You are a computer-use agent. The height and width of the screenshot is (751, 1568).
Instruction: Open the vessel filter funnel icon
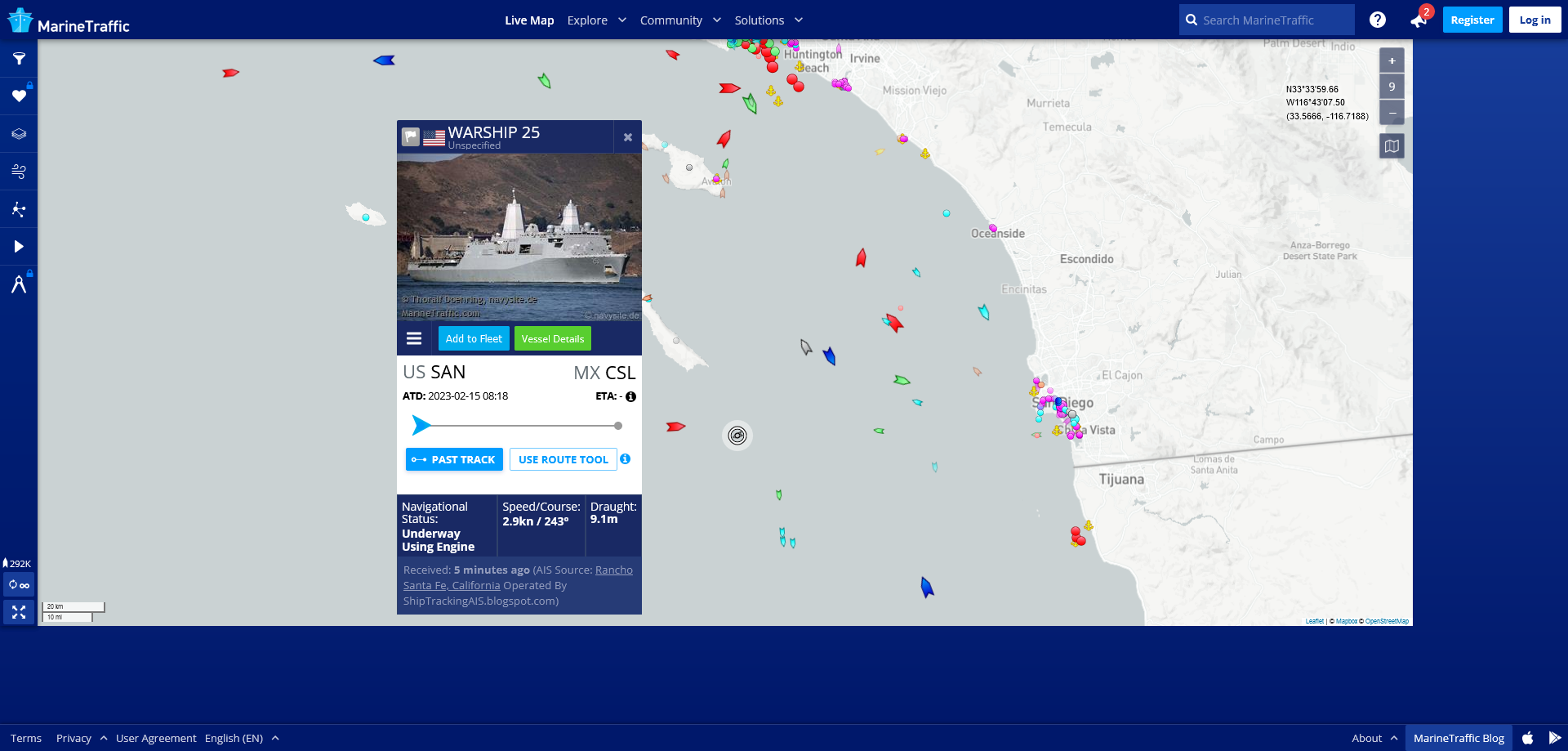[19, 59]
